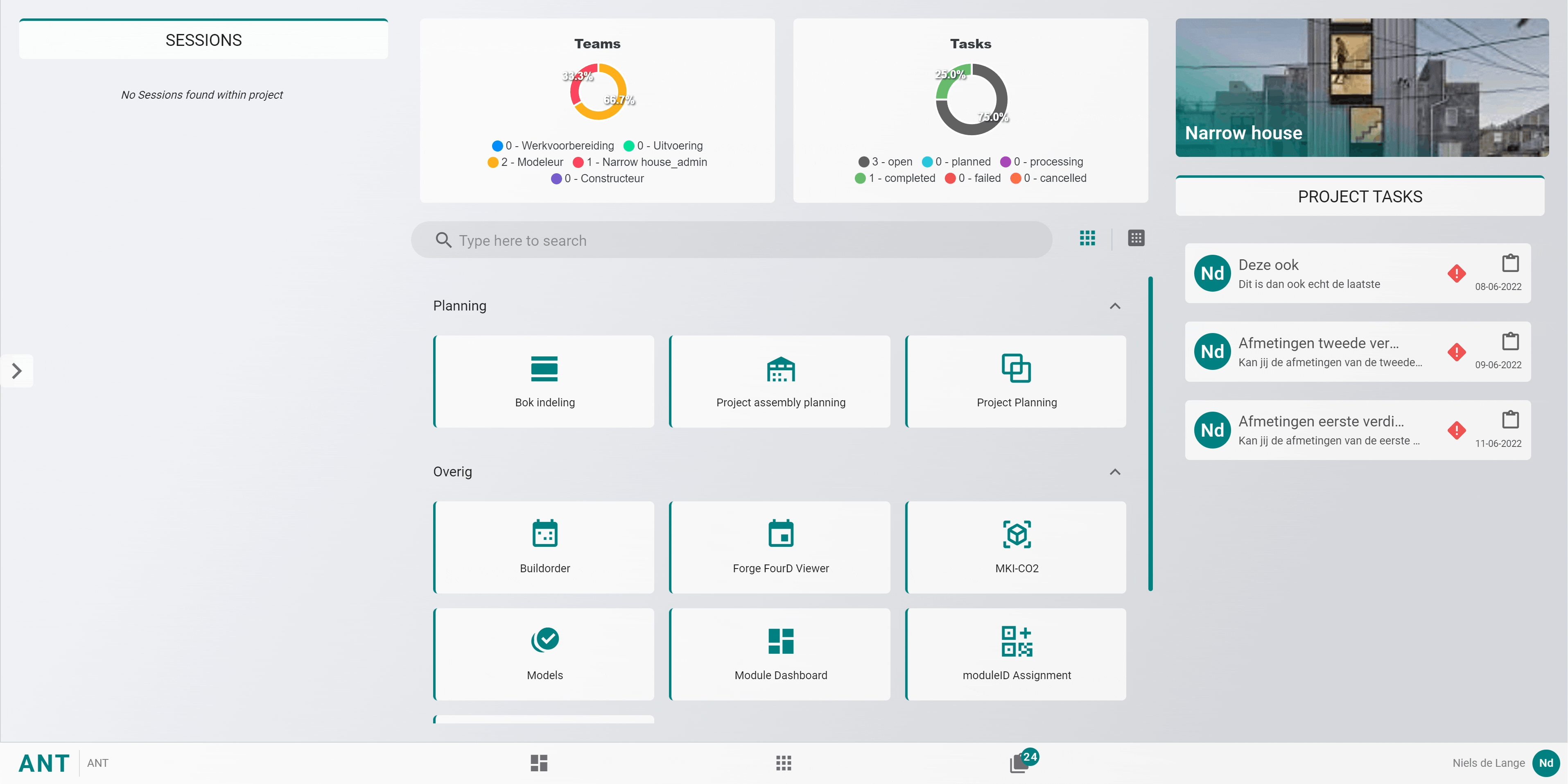Open the Bok indeling module
1568x784 pixels.
tap(544, 381)
